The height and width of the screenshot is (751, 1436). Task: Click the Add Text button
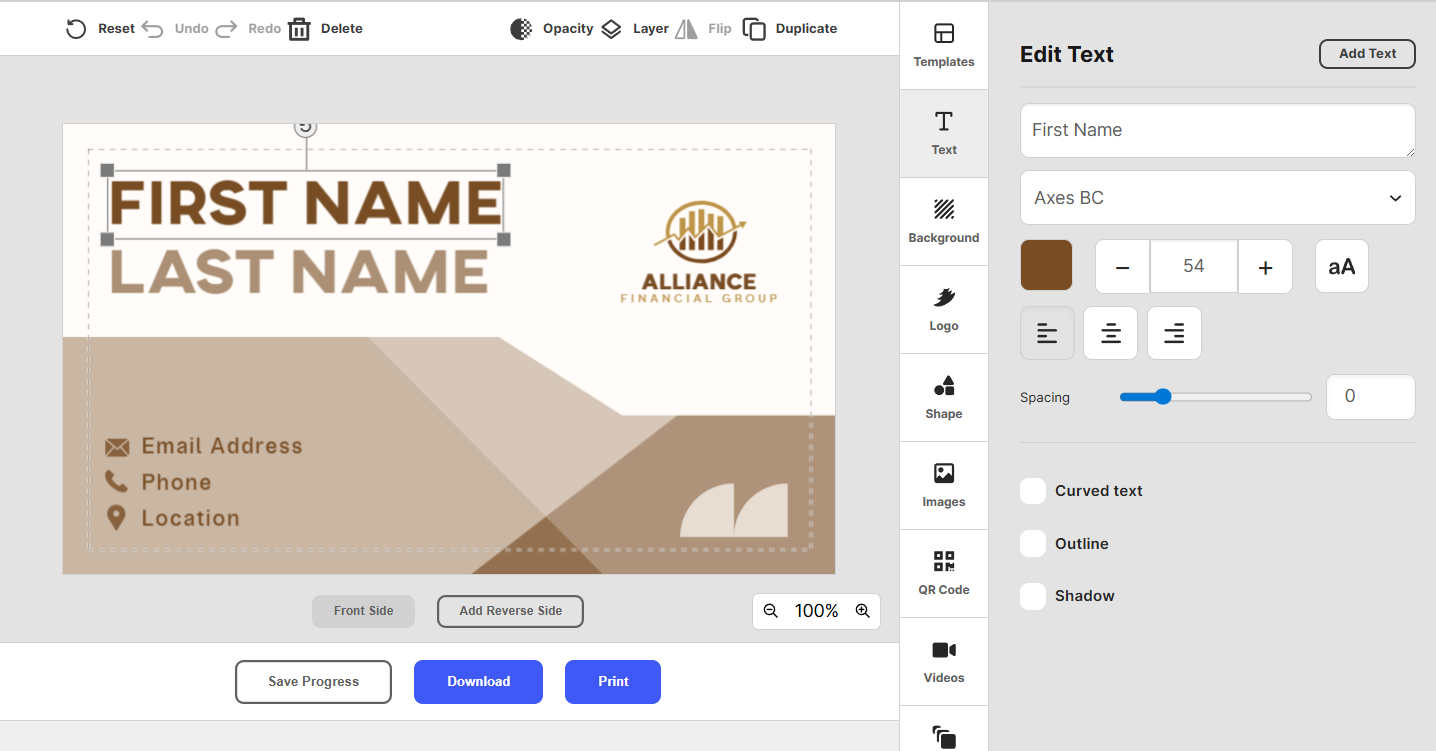(x=1367, y=54)
